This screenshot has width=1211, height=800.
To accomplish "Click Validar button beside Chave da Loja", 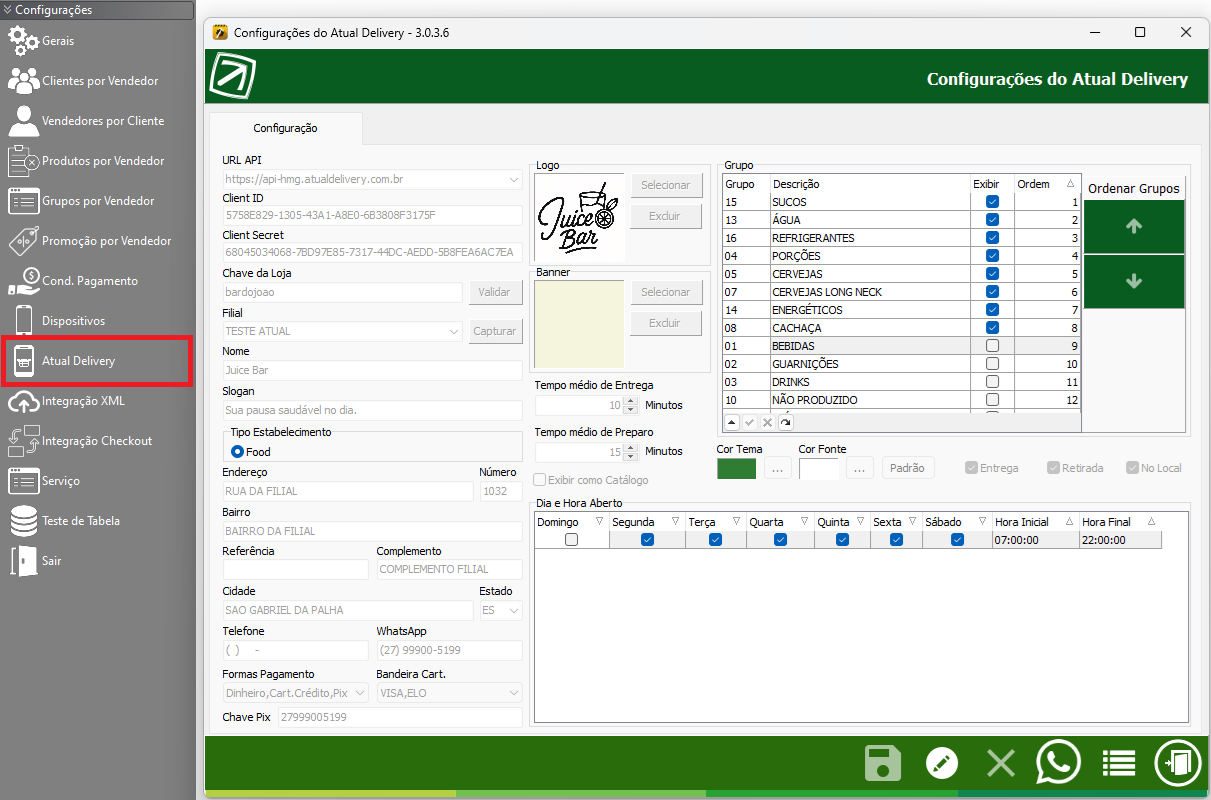I will tap(495, 292).
